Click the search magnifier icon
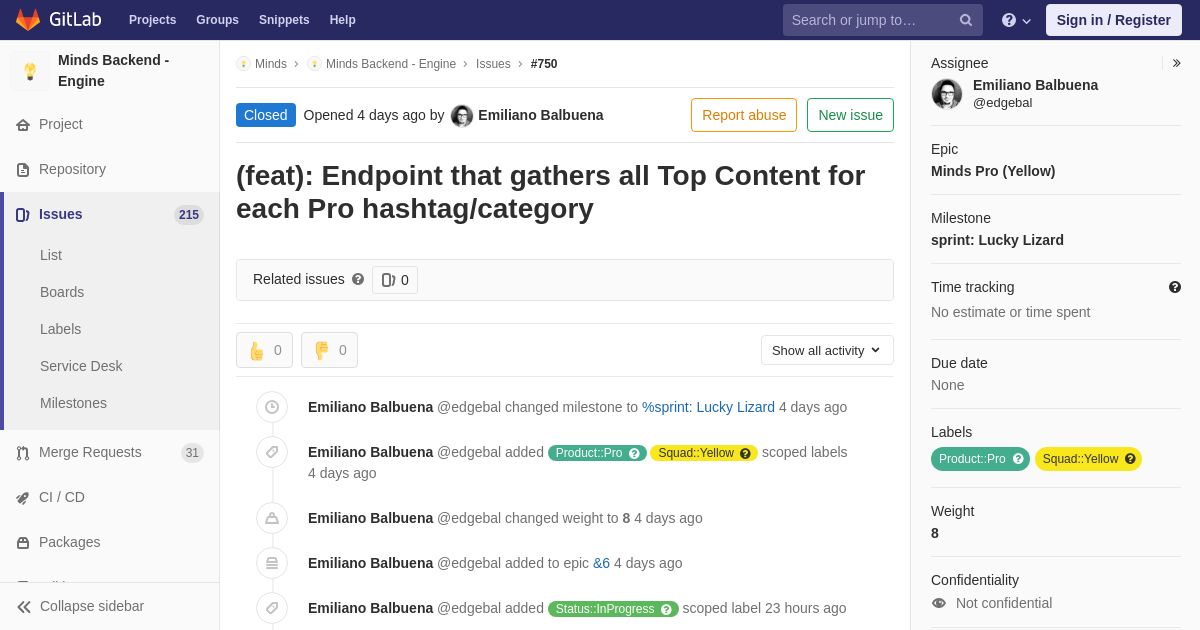 click(965, 20)
